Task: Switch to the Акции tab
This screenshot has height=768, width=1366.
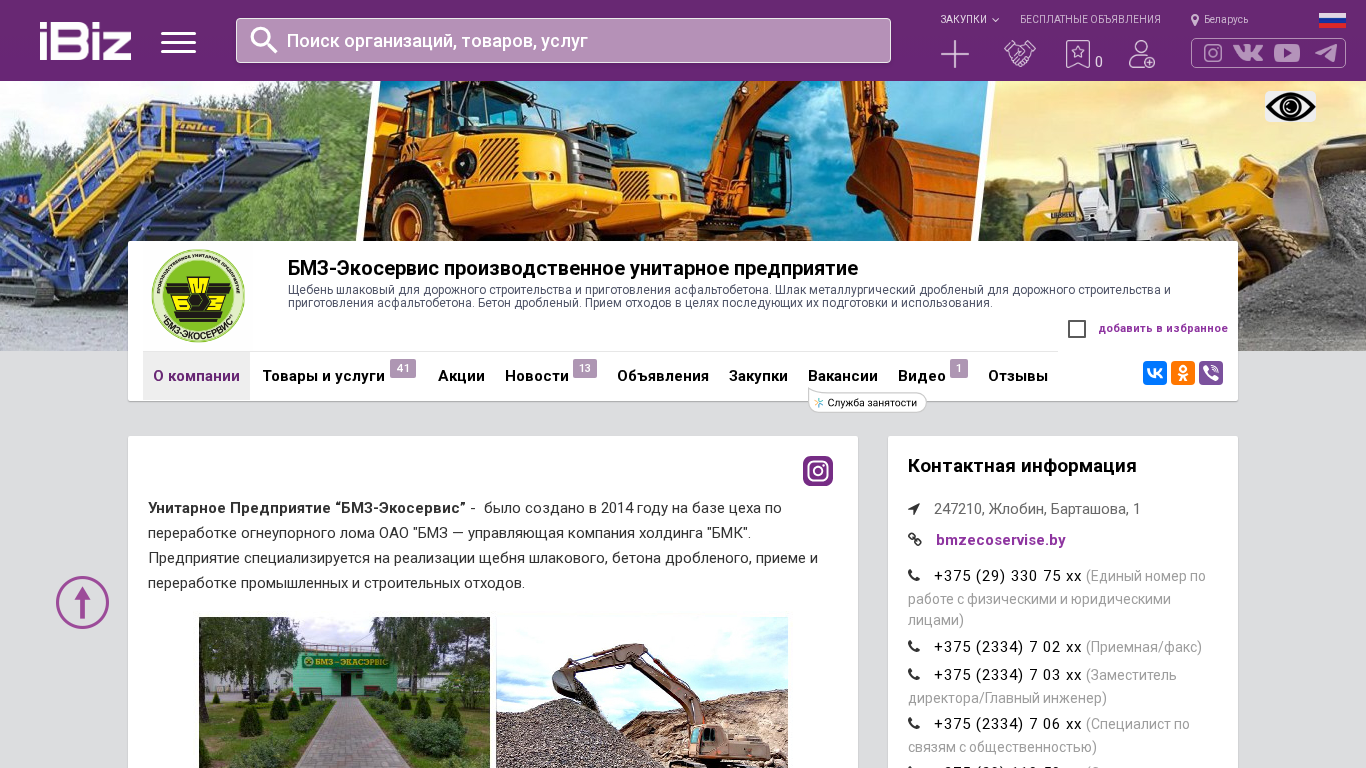Action: tap(461, 376)
